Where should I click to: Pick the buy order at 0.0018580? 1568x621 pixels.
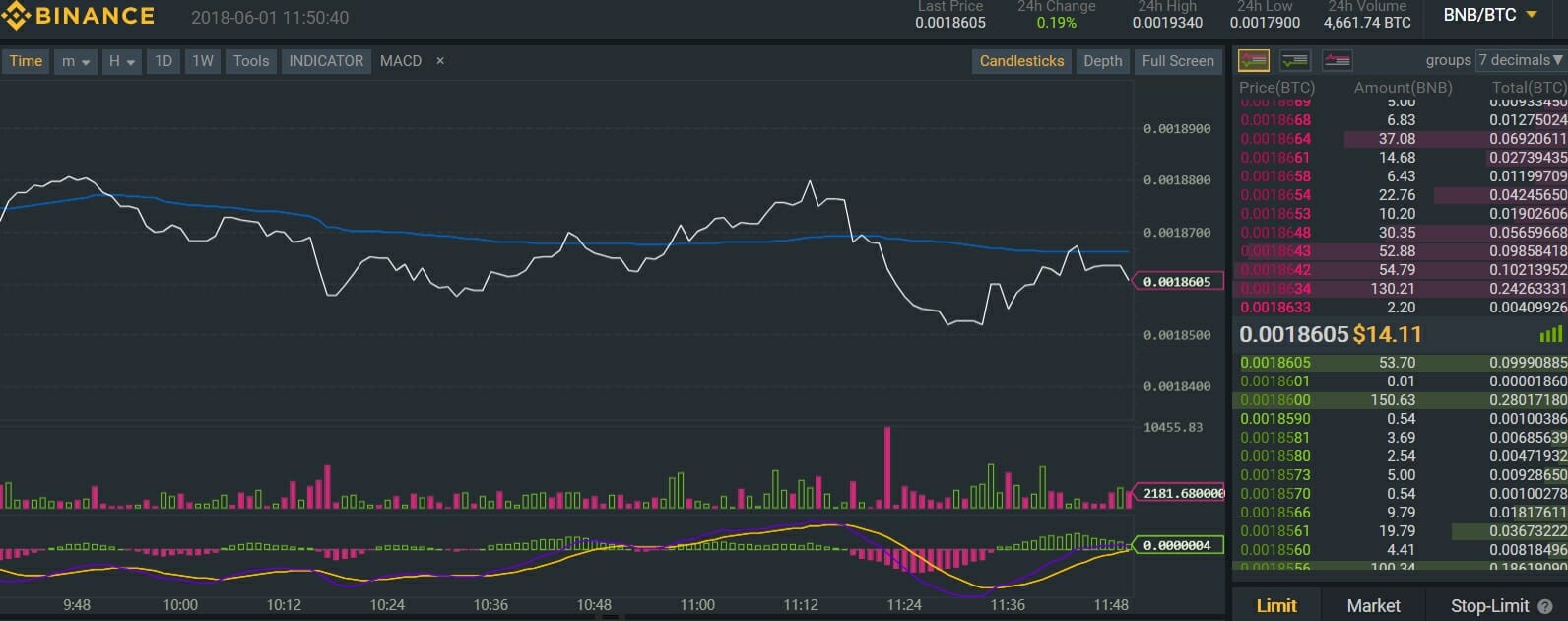(x=1400, y=456)
